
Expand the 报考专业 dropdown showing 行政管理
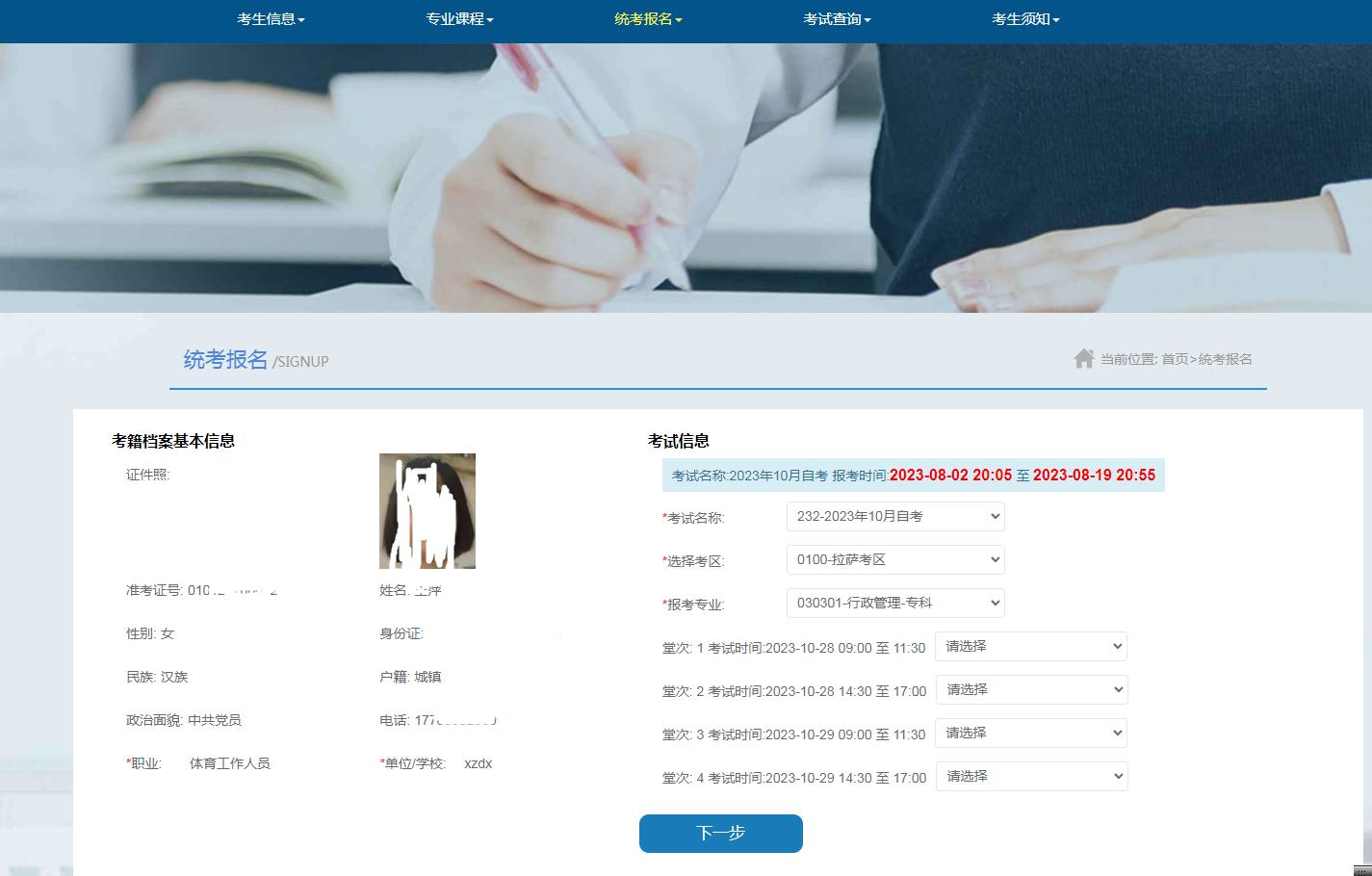pyautogui.click(x=895, y=604)
